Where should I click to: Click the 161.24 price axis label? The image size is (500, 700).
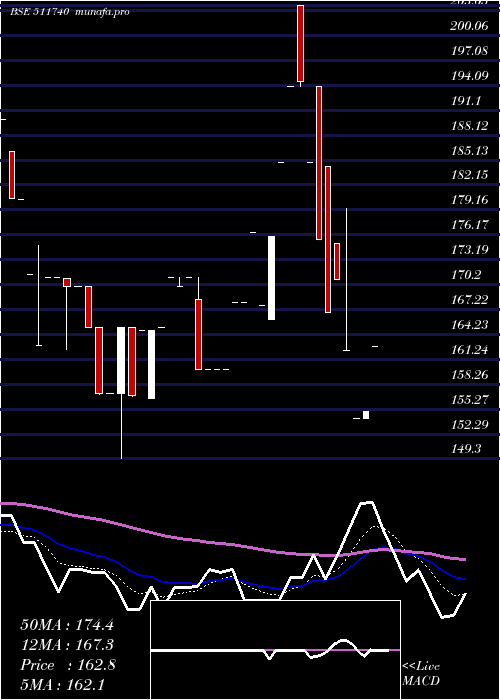pyautogui.click(x=469, y=350)
